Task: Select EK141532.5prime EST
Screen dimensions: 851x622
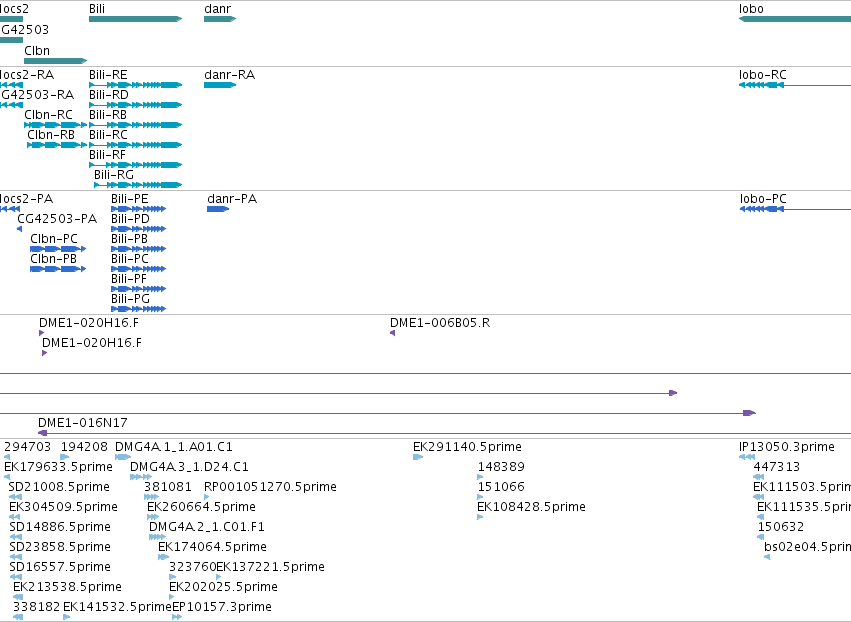Action: click(x=67, y=617)
